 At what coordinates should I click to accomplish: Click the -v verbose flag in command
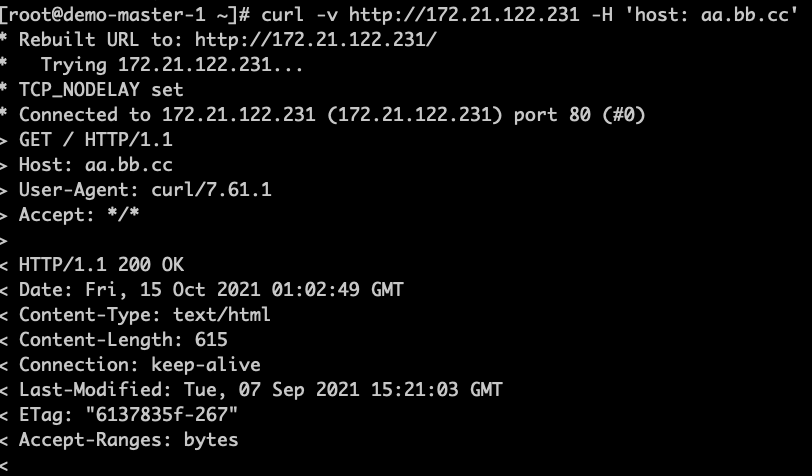click(x=327, y=15)
